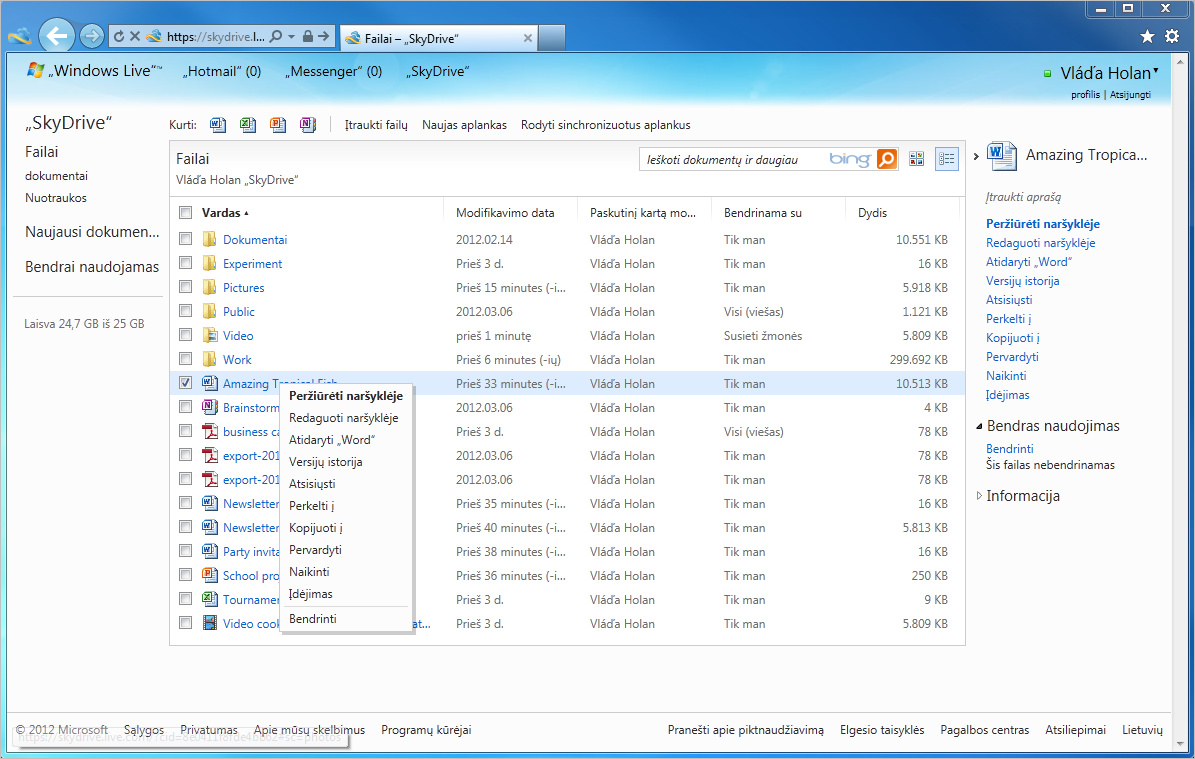Screen dimensions: 1195x759
Task: Open the Hotmail link
Action: click(x=222, y=72)
